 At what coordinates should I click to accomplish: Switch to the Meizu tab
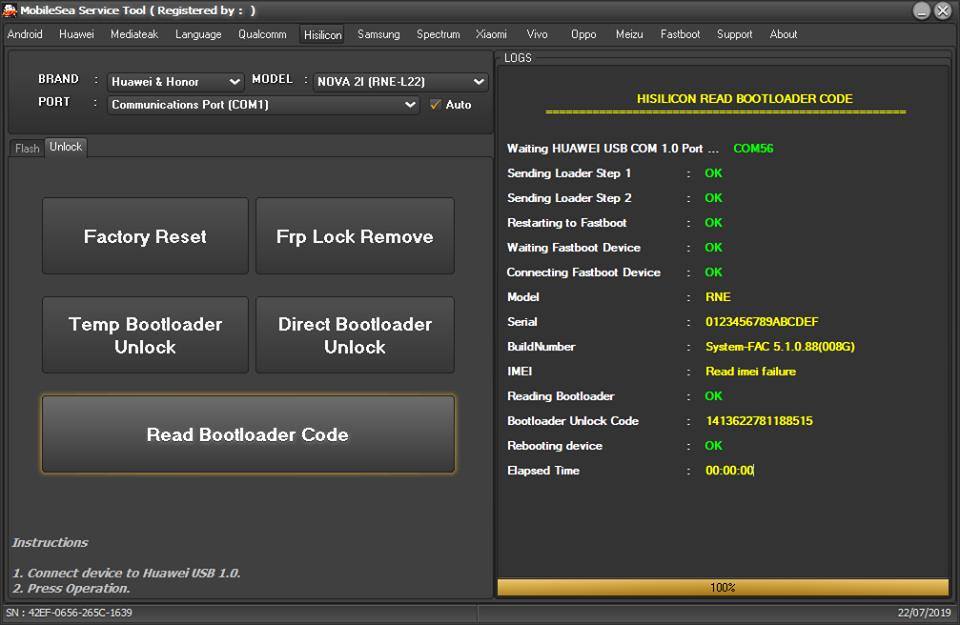629,34
